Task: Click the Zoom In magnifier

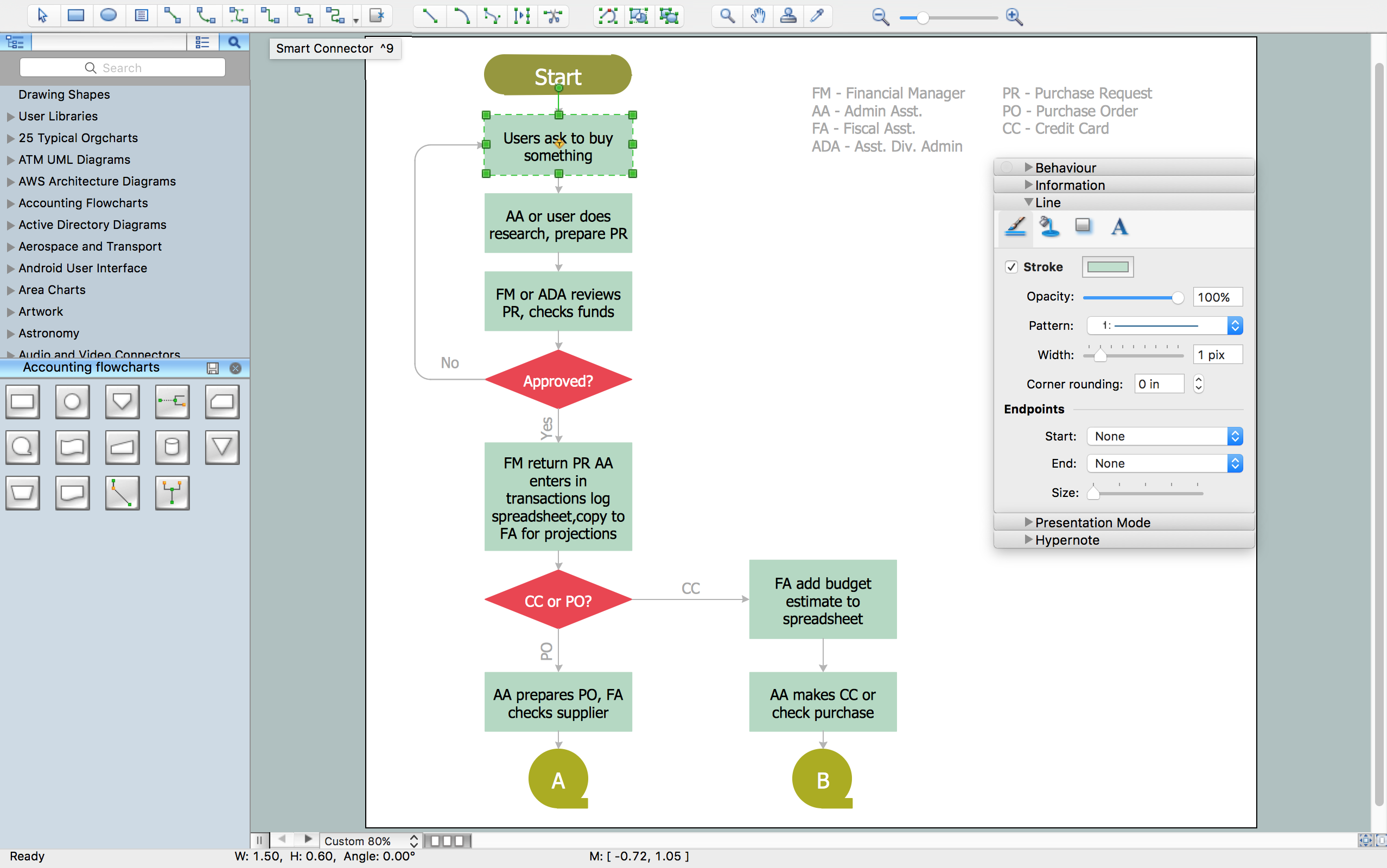Action: pyautogui.click(x=1014, y=17)
